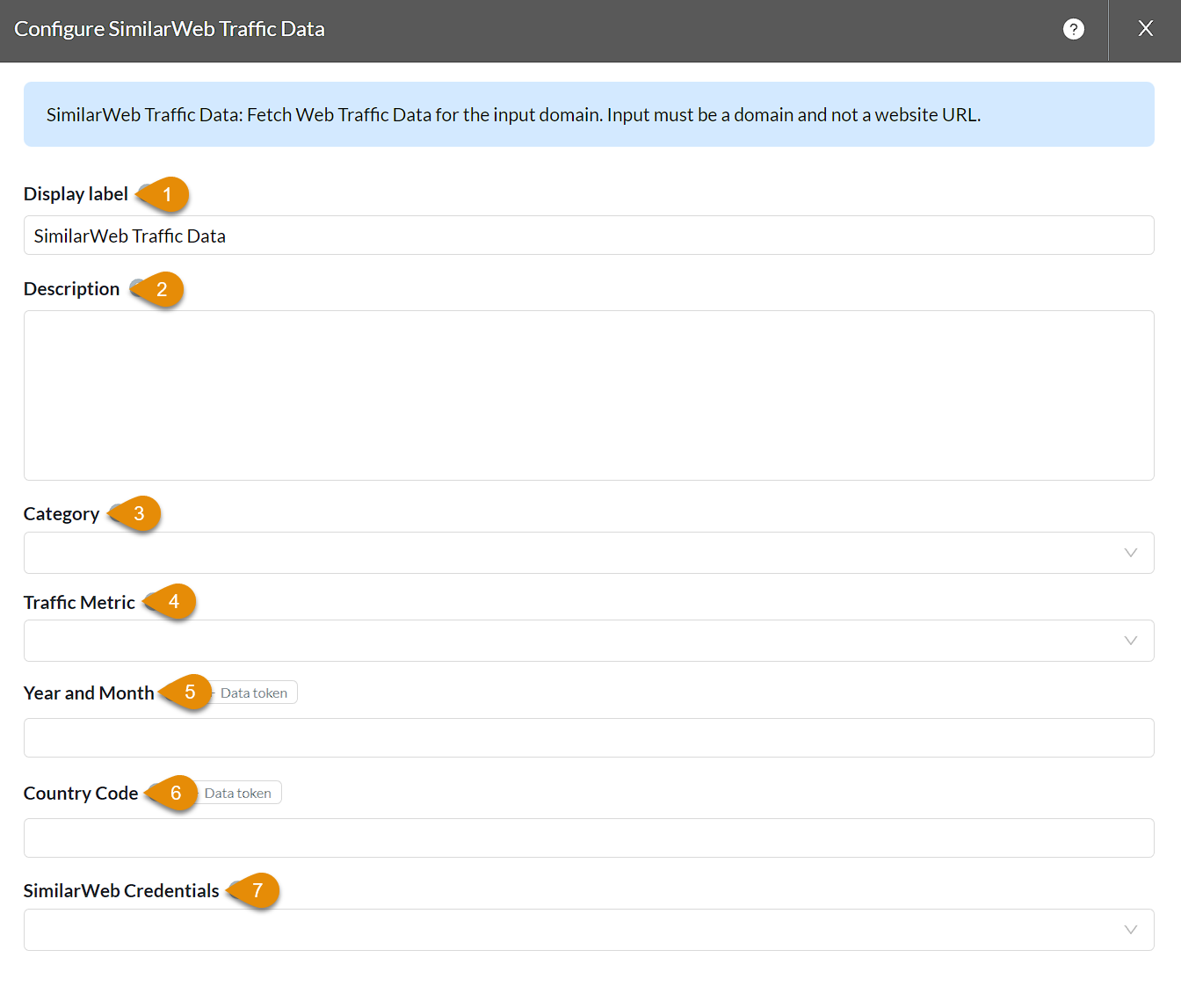This screenshot has width=1181, height=1008.
Task: Click orange callout marker 6 beside Country Code
Action: click(175, 794)
